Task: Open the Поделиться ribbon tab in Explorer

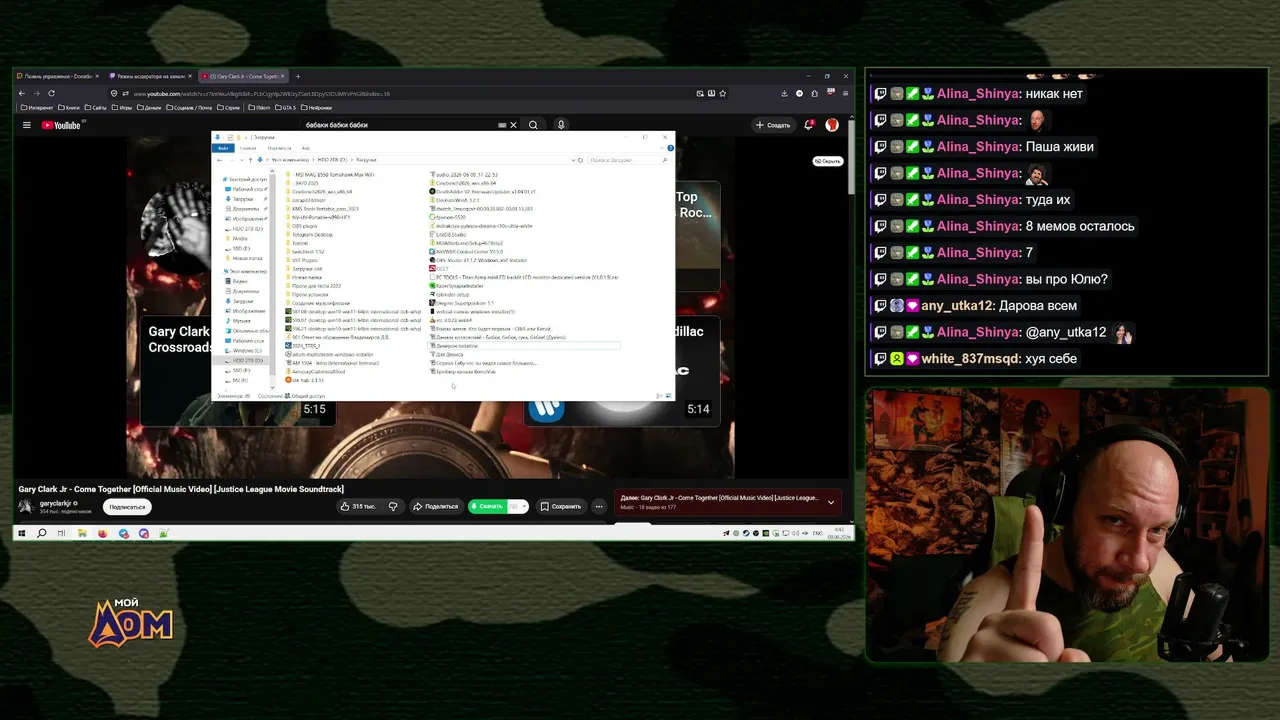Action: tap(279, 148)
